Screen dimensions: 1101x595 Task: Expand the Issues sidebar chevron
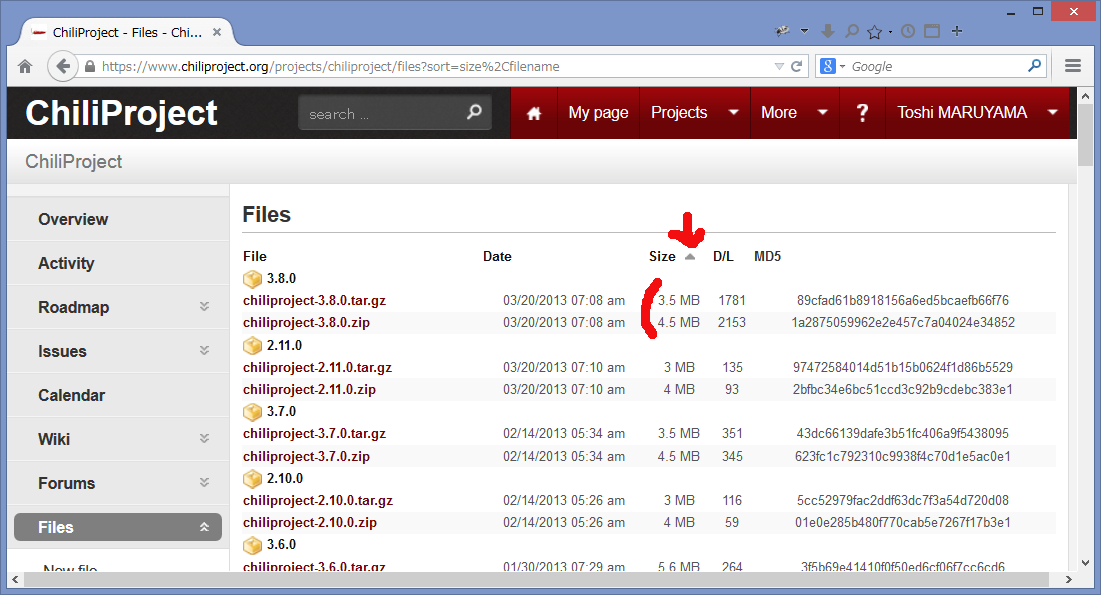point(204,350)
